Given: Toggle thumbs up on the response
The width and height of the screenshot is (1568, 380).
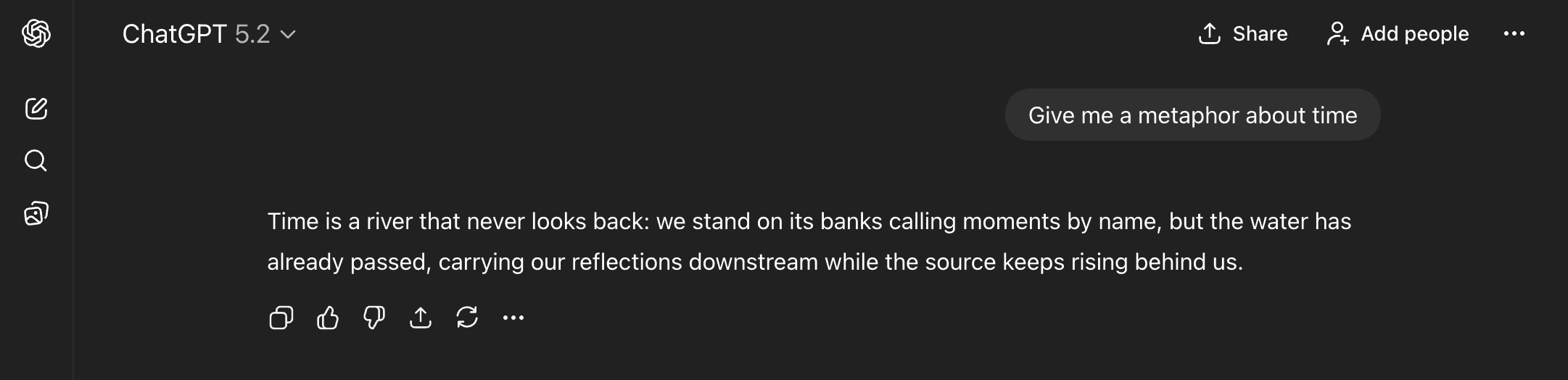Looking at the screenshot, I should [x=328, y=318].
